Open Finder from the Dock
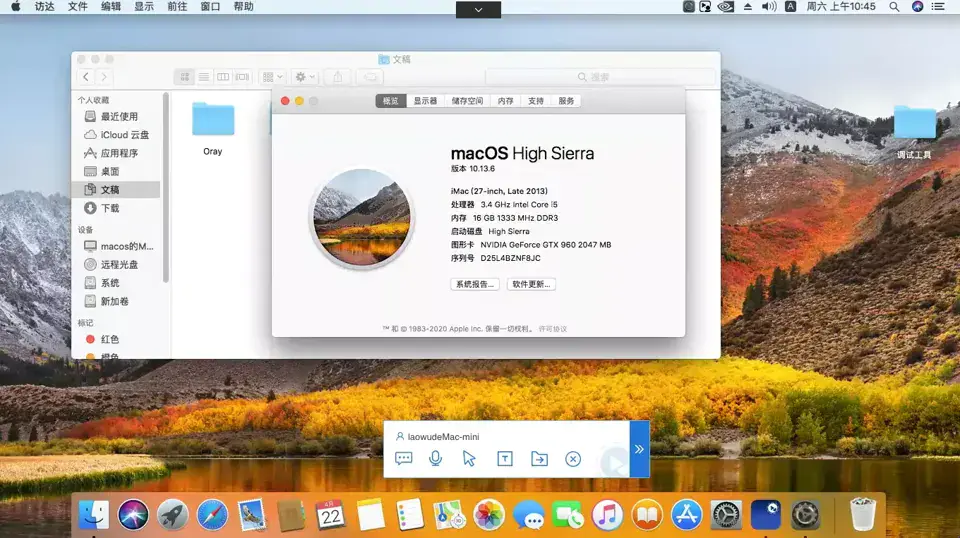 94,515
